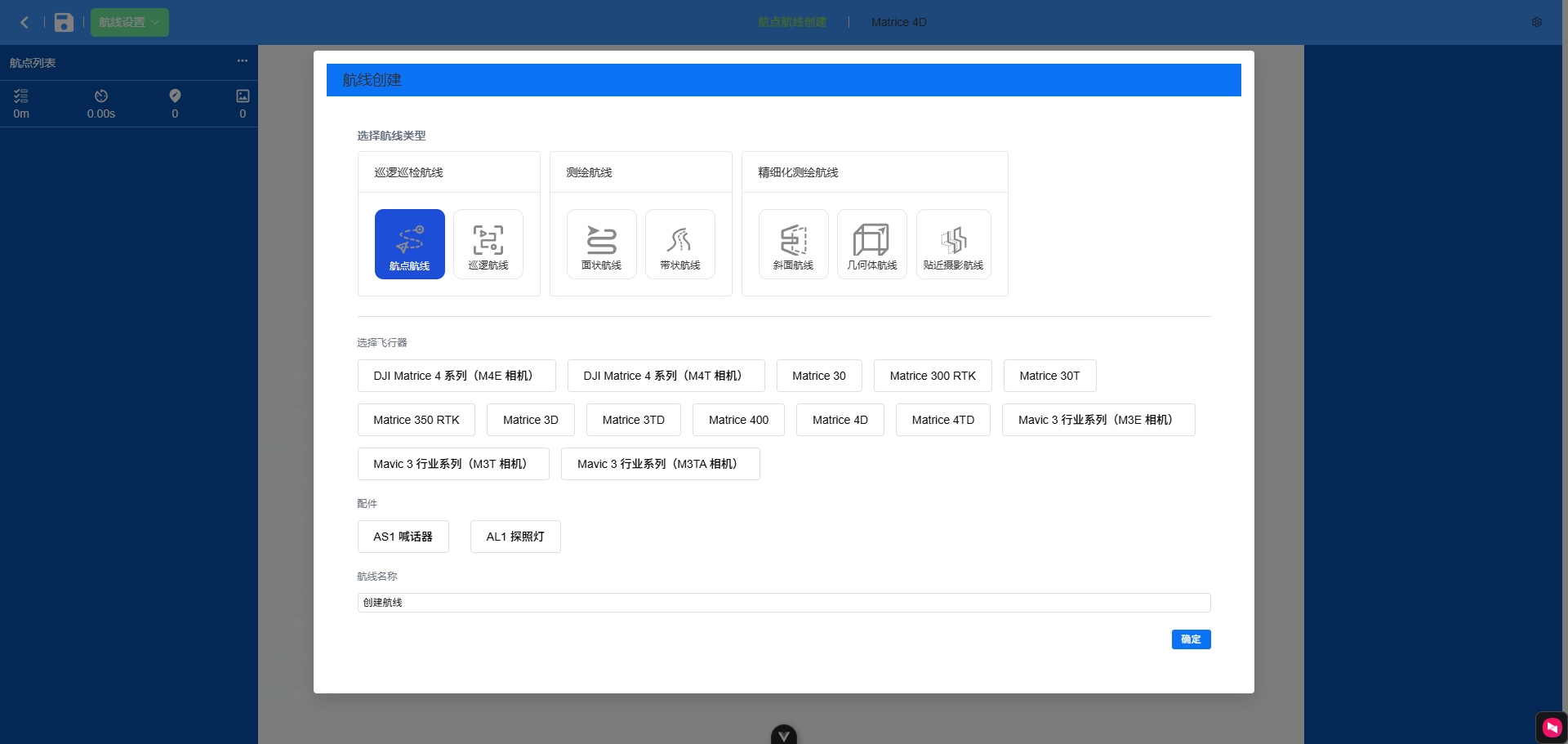
Task: Open the settings gear at top right
Action: click(x=1536, y=22)
